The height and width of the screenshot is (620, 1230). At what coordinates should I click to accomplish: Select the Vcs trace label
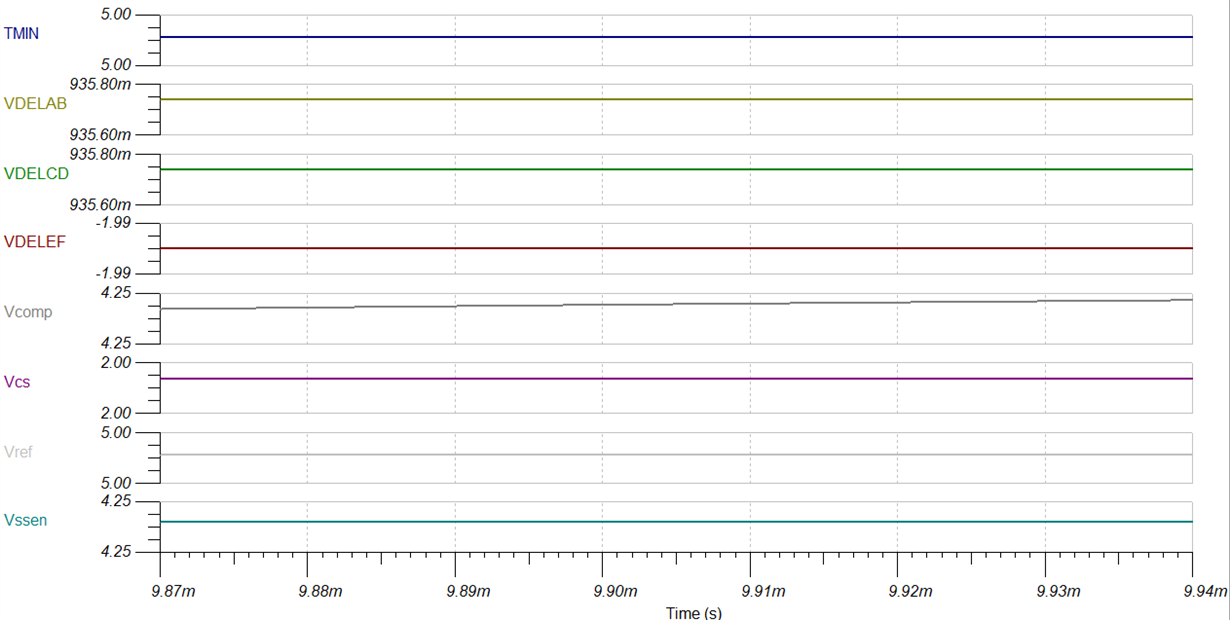16,381
